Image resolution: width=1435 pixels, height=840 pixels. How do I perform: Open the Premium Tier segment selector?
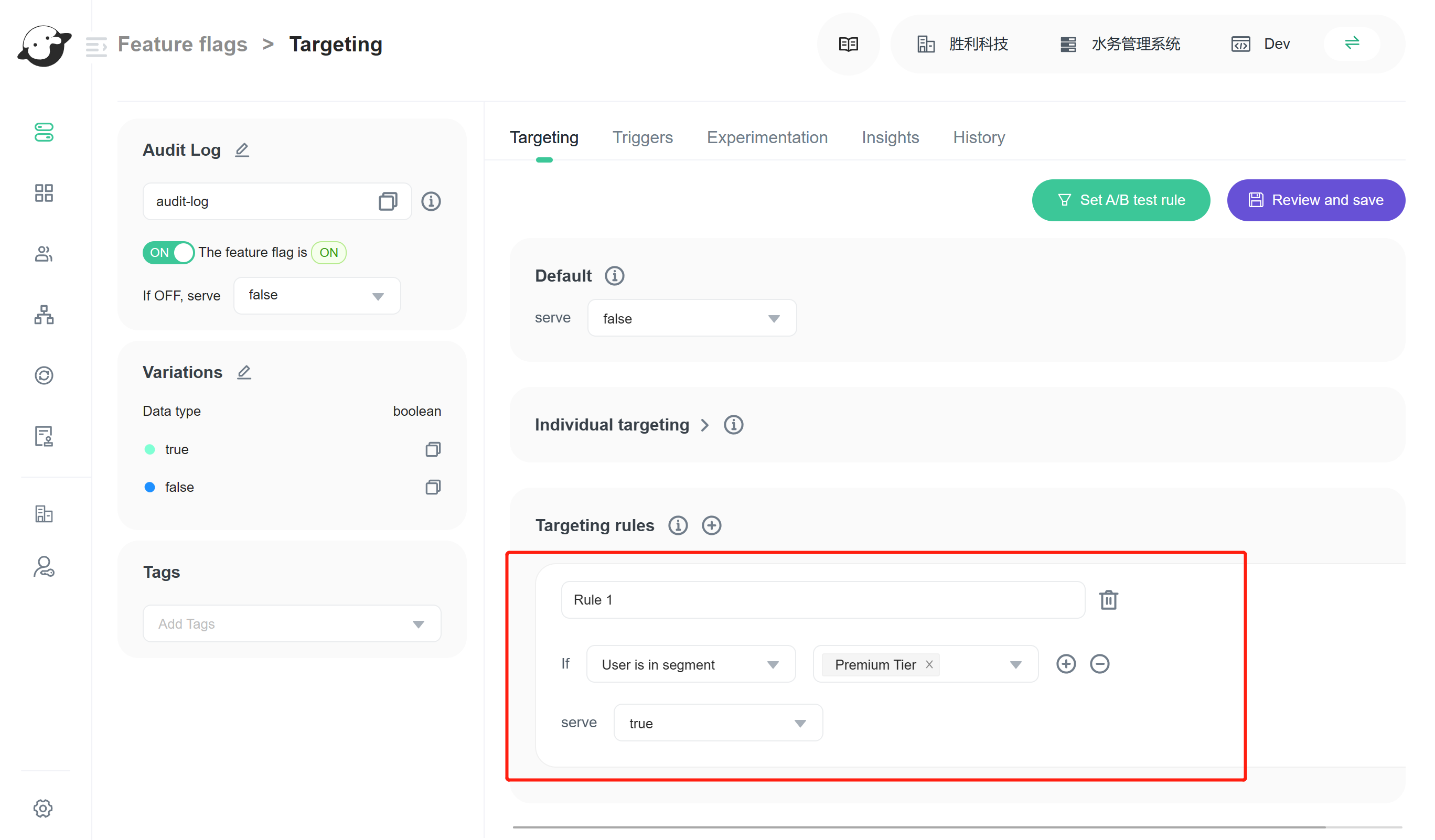[x=926, y=664]
